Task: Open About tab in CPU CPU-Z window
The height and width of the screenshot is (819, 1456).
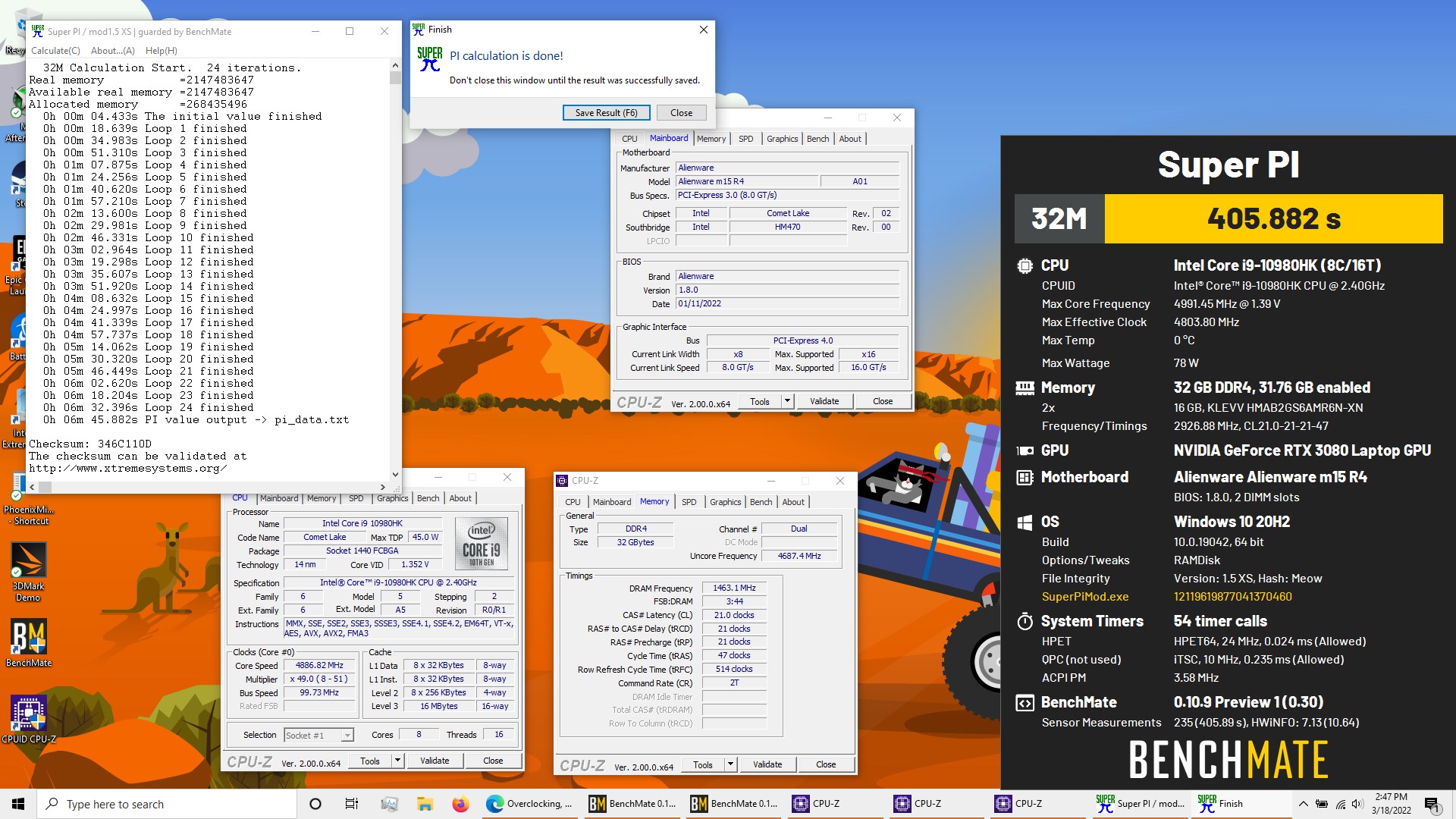Action: tap(460, 498)
